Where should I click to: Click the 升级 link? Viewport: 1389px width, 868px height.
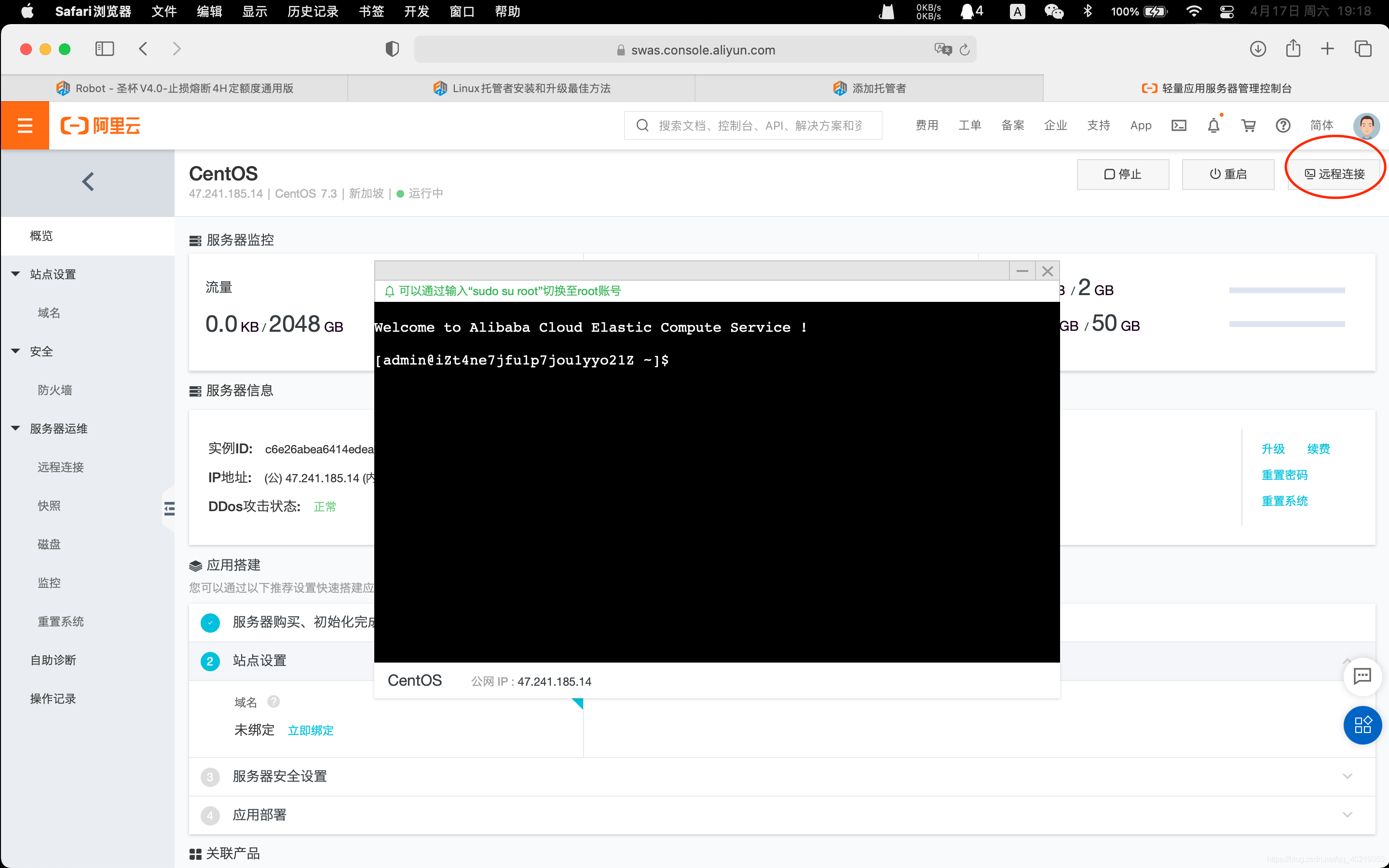(x=1272, y=449)
